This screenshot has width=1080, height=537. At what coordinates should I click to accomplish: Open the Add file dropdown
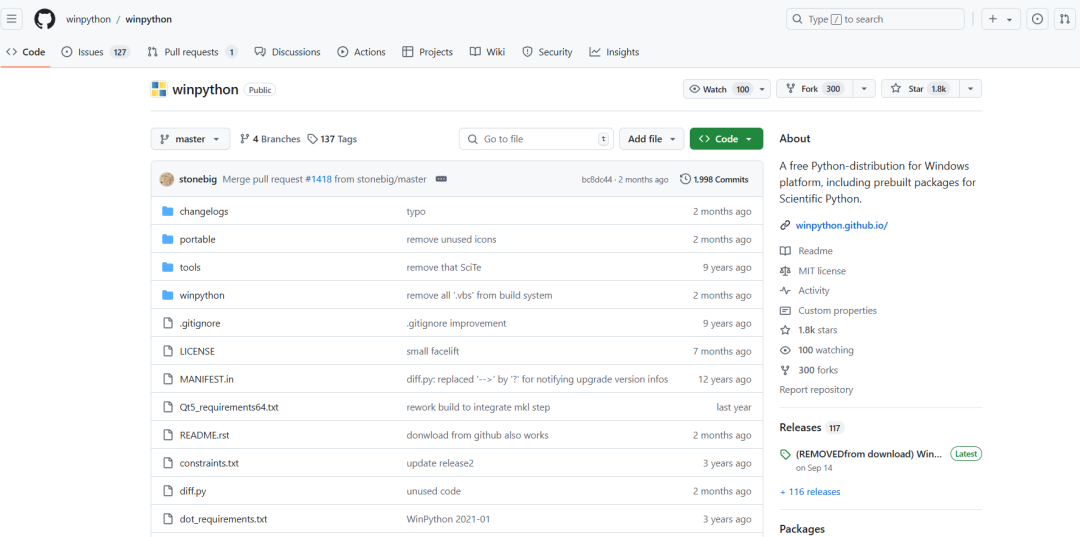tap(653, 139)
